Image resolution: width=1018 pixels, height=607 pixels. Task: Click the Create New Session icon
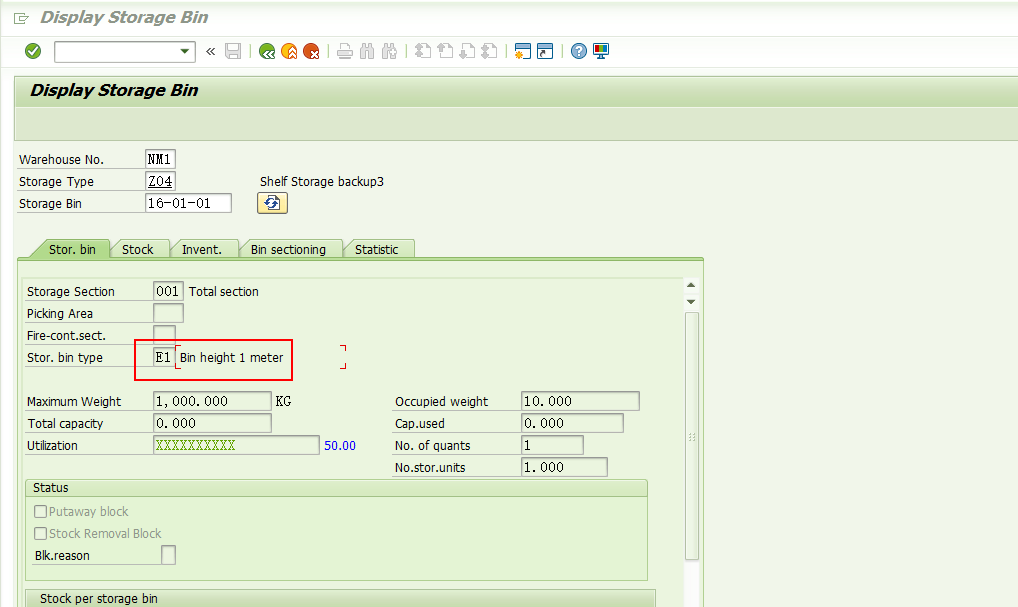[522, 51]
